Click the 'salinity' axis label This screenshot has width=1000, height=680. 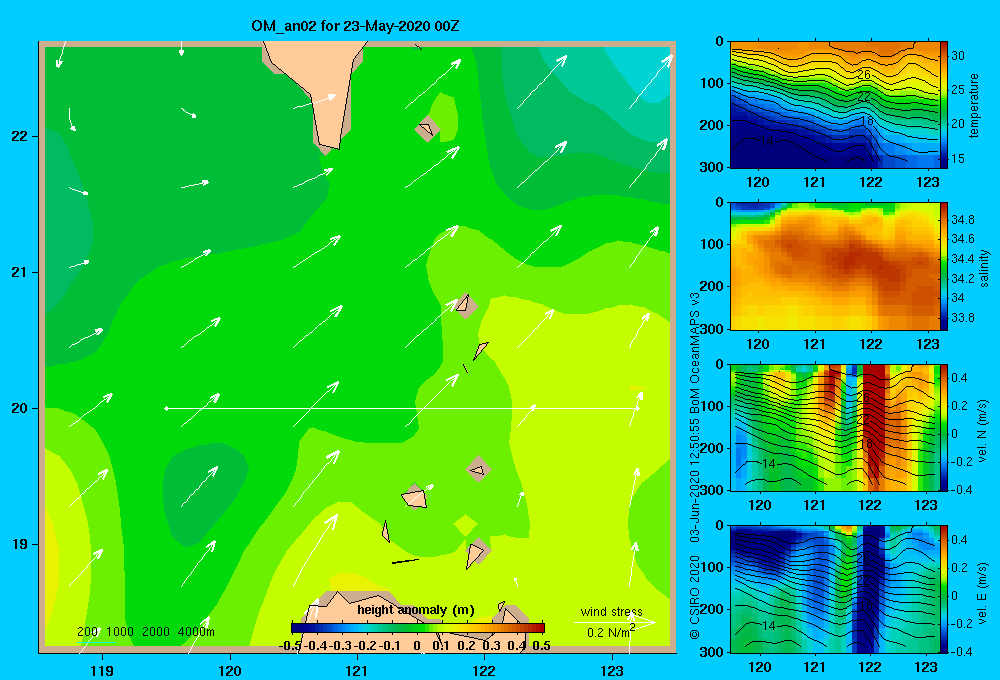pos(984,268)
